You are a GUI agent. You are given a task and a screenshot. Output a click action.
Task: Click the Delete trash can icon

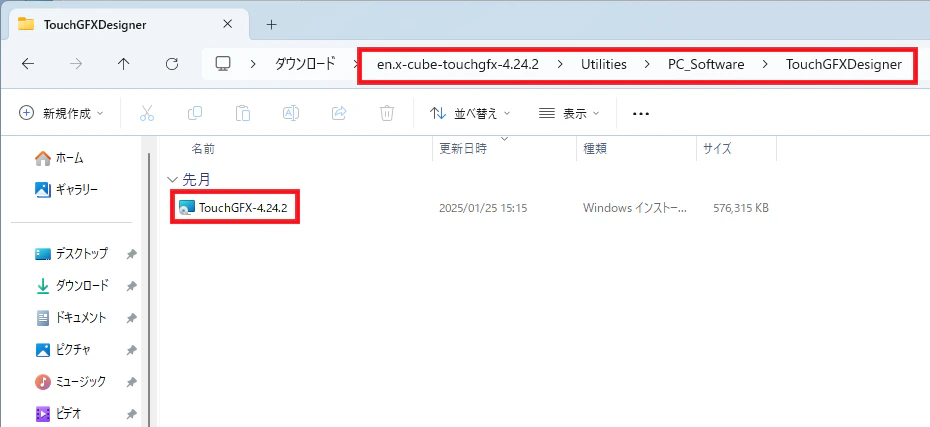[387, 113]
